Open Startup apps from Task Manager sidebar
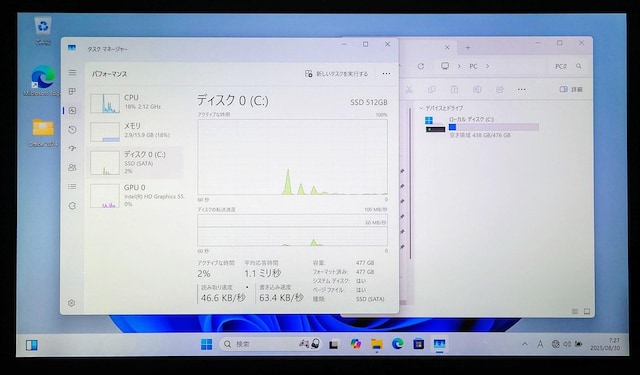This screenshot has width=640, height=375. point(72,149)
